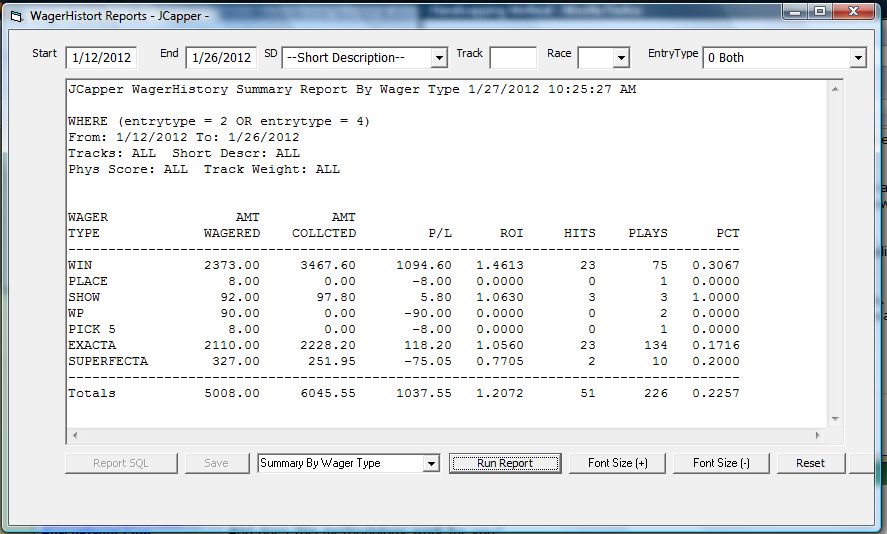
Task: Click the PLAYS column header
Action: [x=648, y=233]
